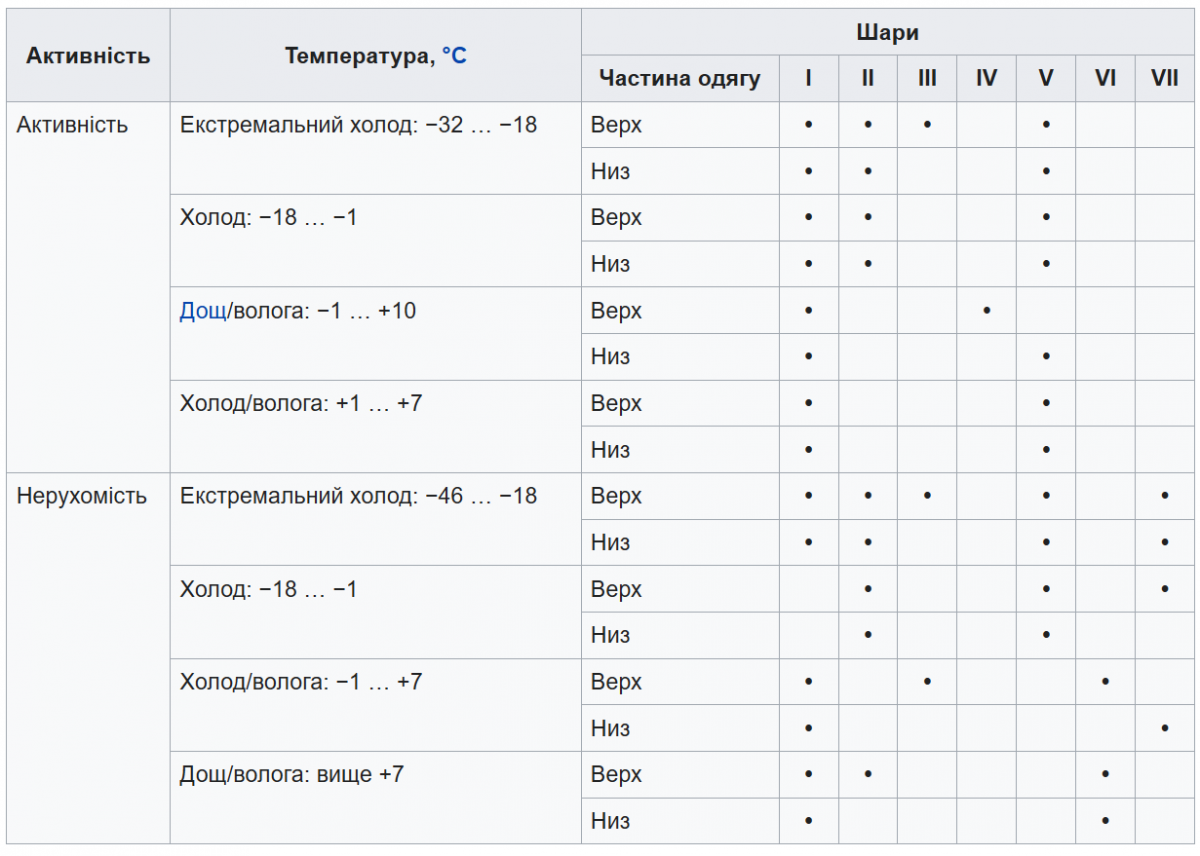The image size is (1200, 856).
Task: Click the Температура header text
Action: pyautogui.click(x=355, y=55)
